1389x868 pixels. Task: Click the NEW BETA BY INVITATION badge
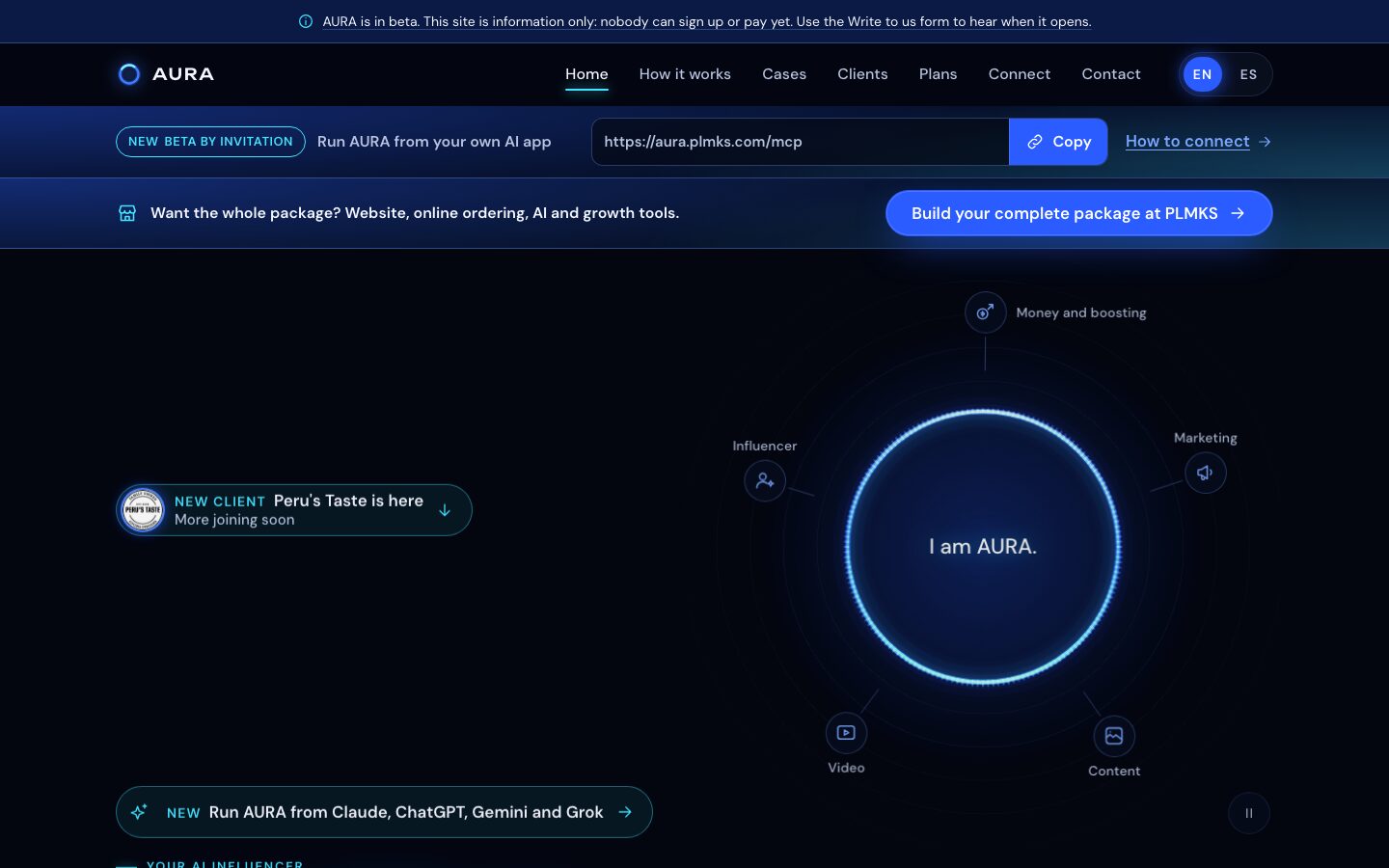coord(210,142)
